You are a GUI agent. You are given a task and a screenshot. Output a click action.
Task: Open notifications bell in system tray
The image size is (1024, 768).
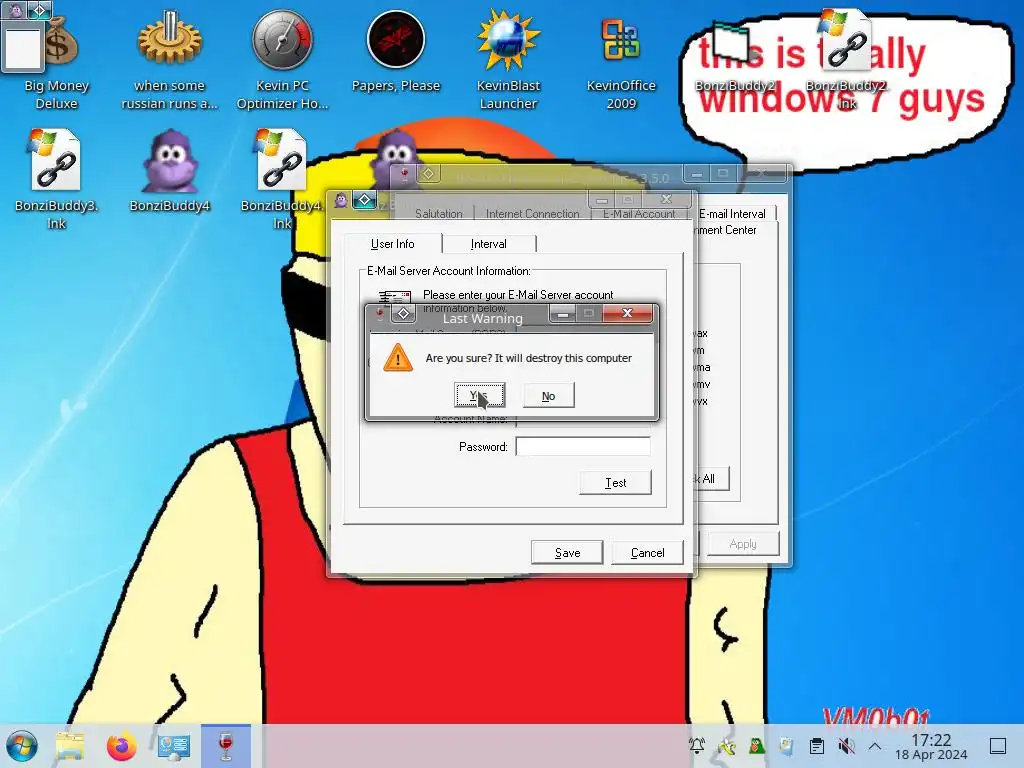click(697, 746)
